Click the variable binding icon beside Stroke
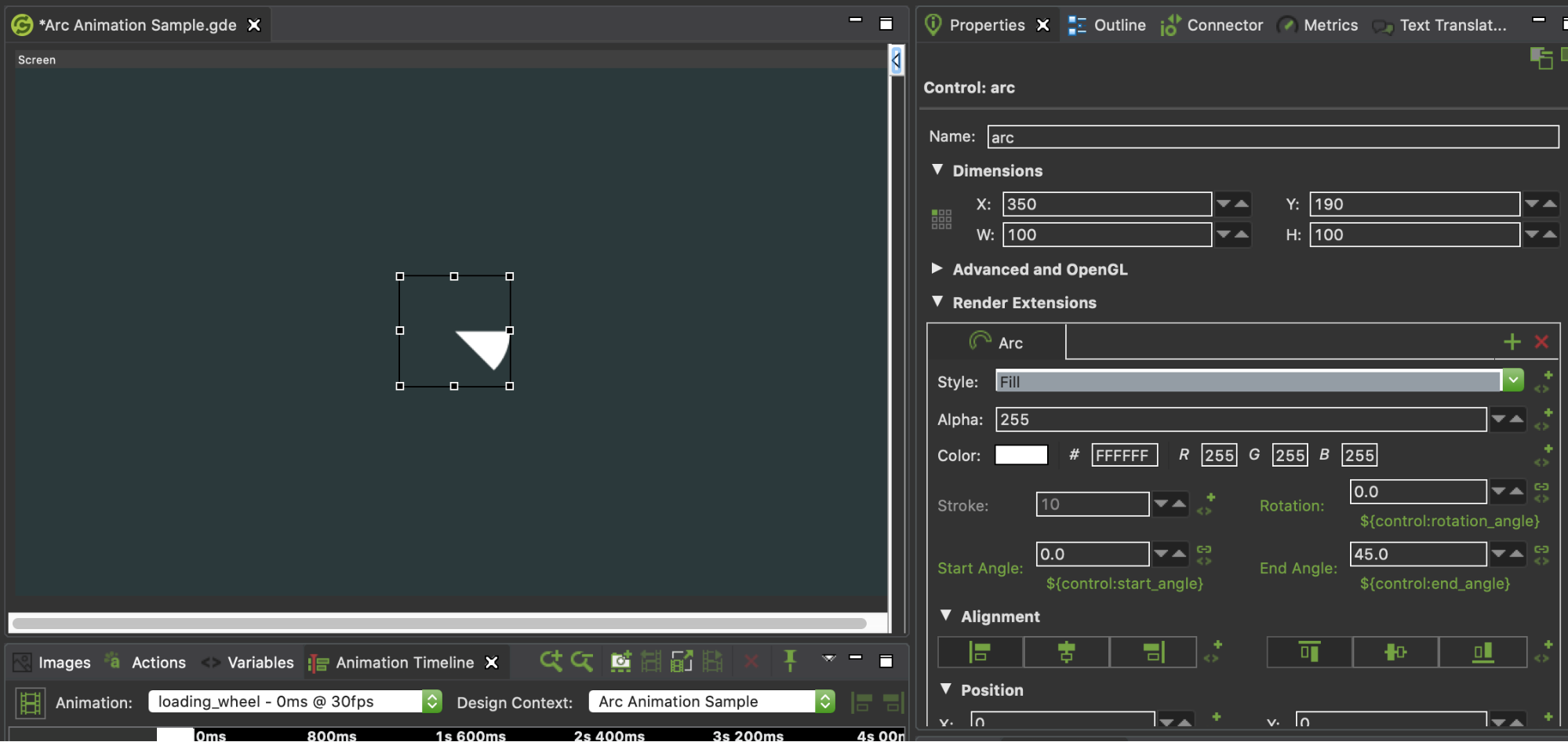The height and width of the screenshot is (742, 1568). coord(1206,504)
